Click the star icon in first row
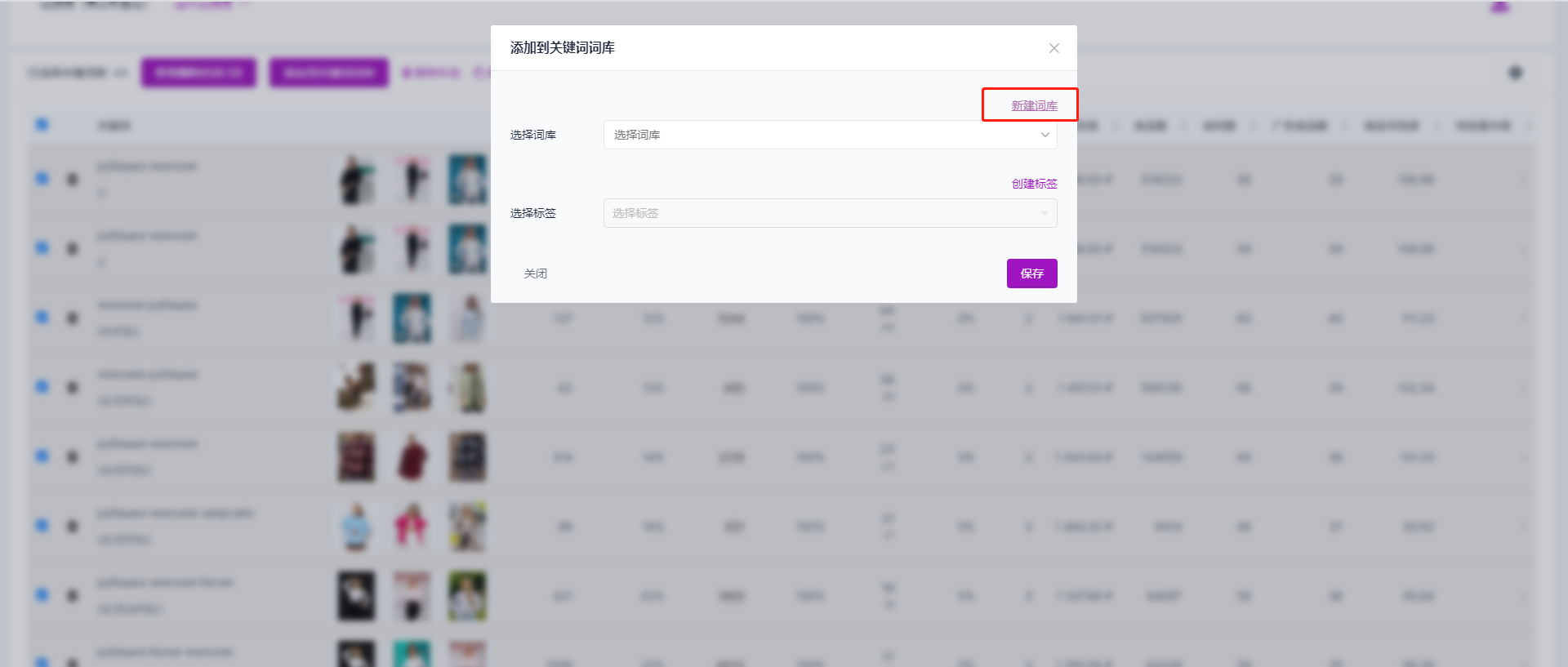This screenshot has height=667, width=1568. [73, 179]
